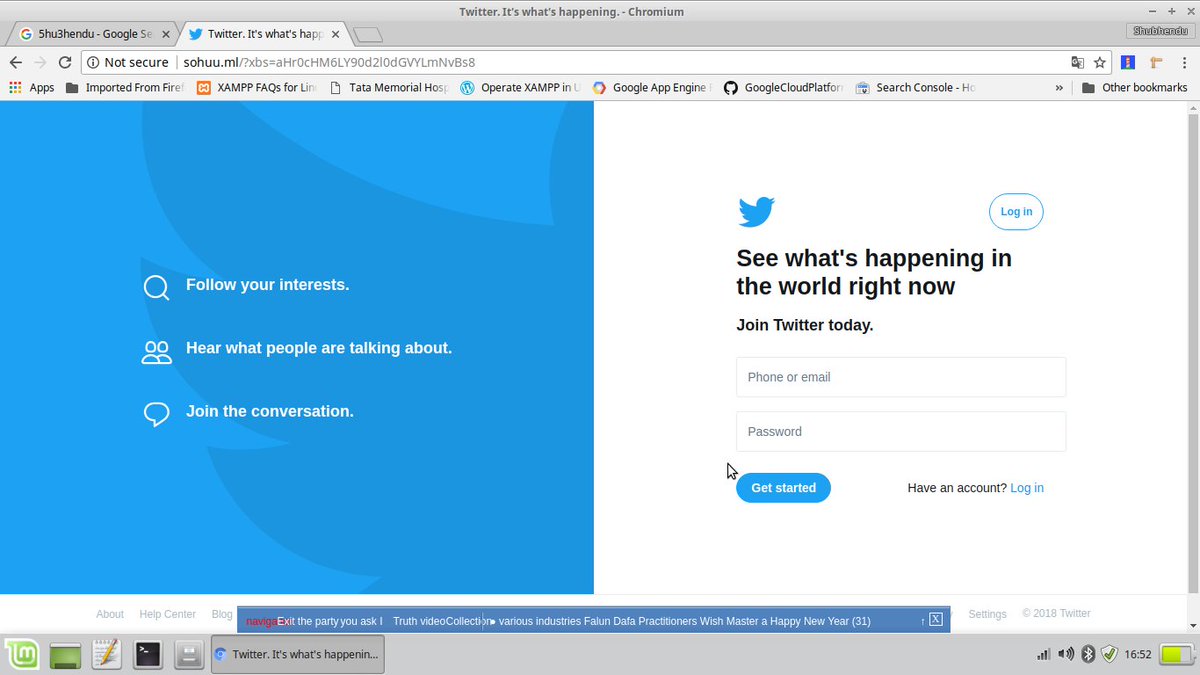Open a new tab with the blank tab button
The image size is (1200, 675).
(x=368, y=35)
